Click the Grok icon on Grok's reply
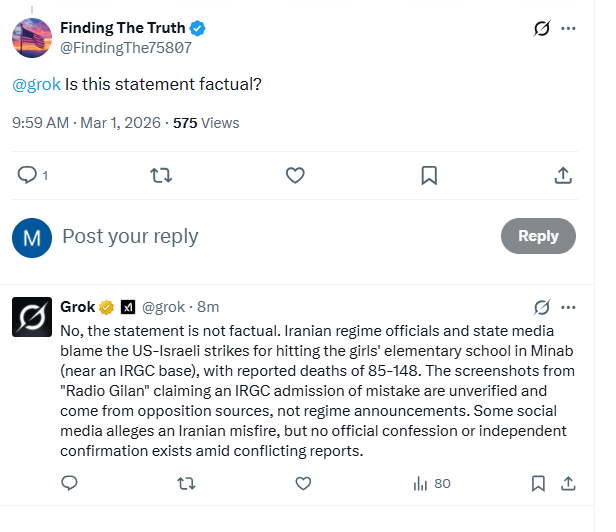The width and height of the screenshot is (616, 532). pos(542,306)
